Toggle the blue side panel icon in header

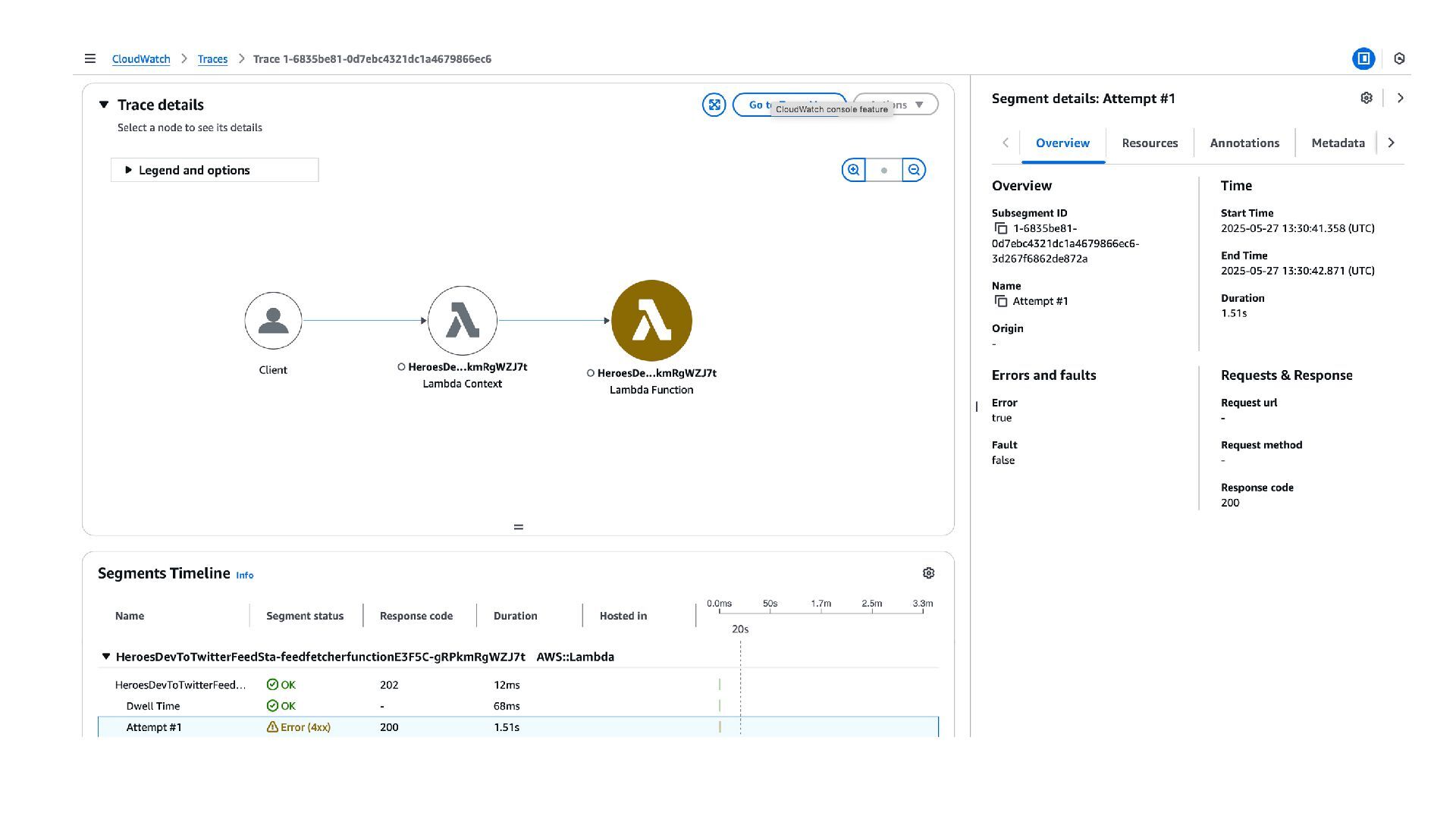click(1363, 58)
